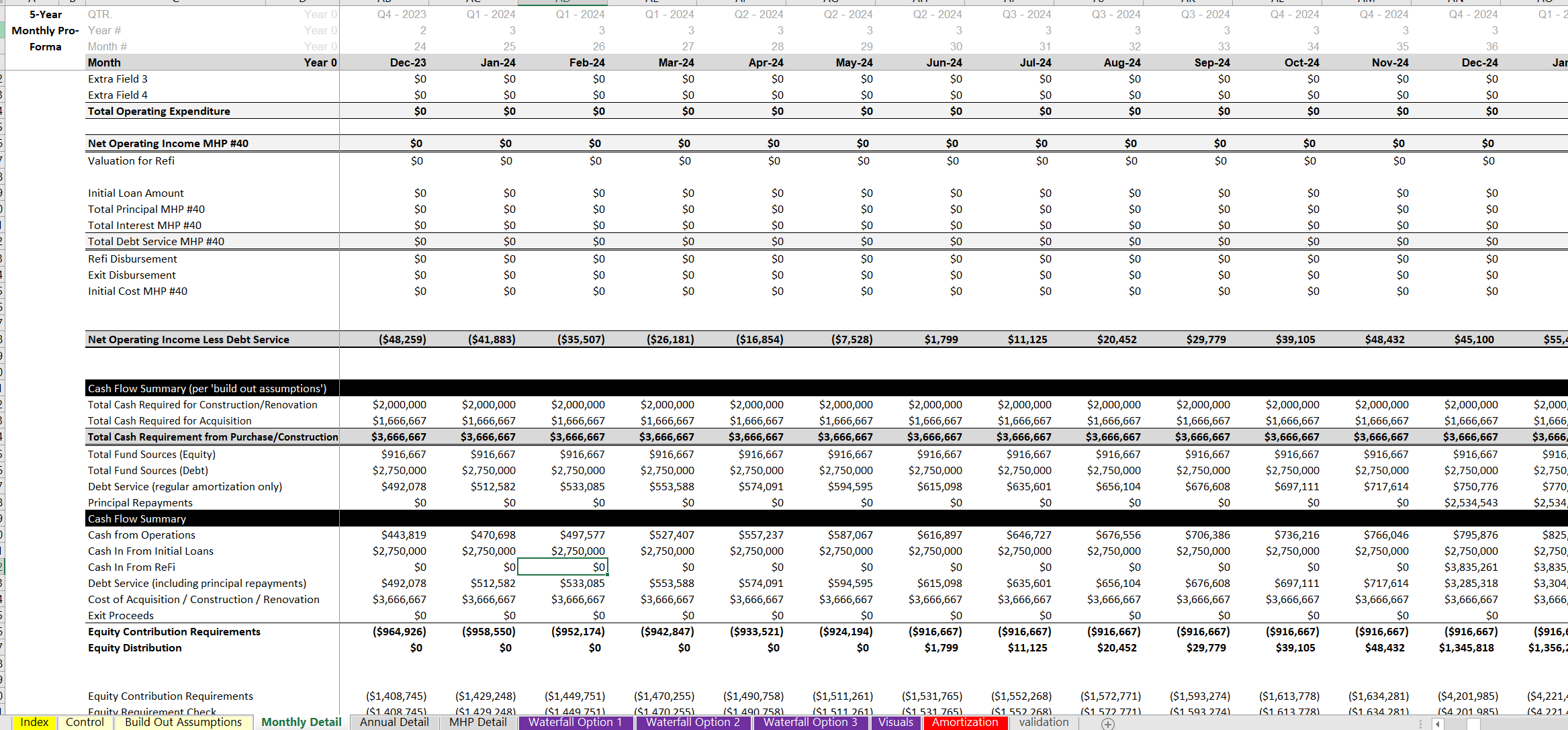Viewport: 1568px width, 730px height.
Task: Select the Monthly Detail sheet tab
Action: point(301,722)
